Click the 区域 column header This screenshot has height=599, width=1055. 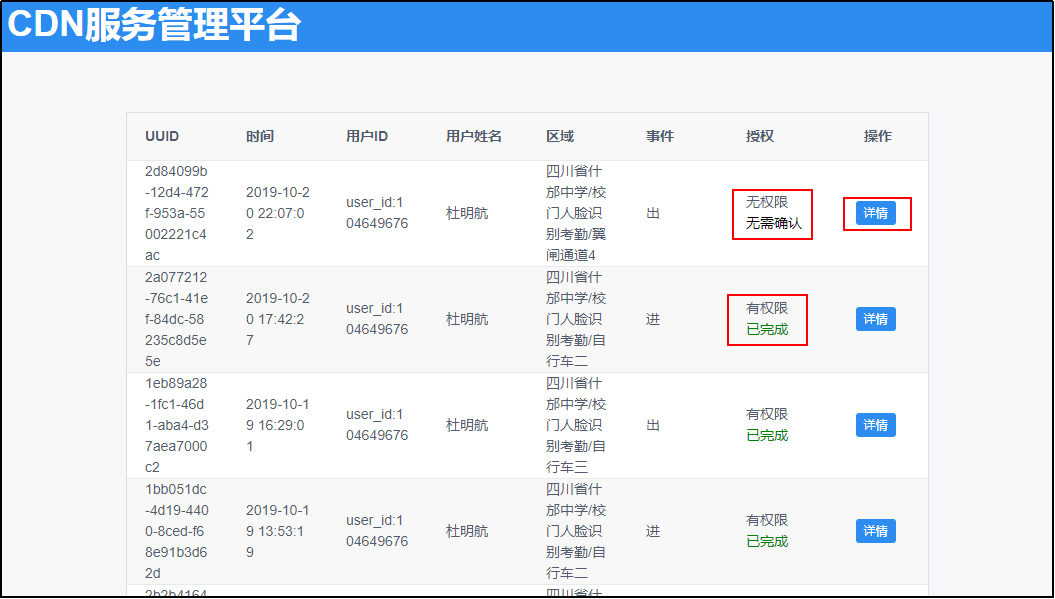click(x=560, y=136)
